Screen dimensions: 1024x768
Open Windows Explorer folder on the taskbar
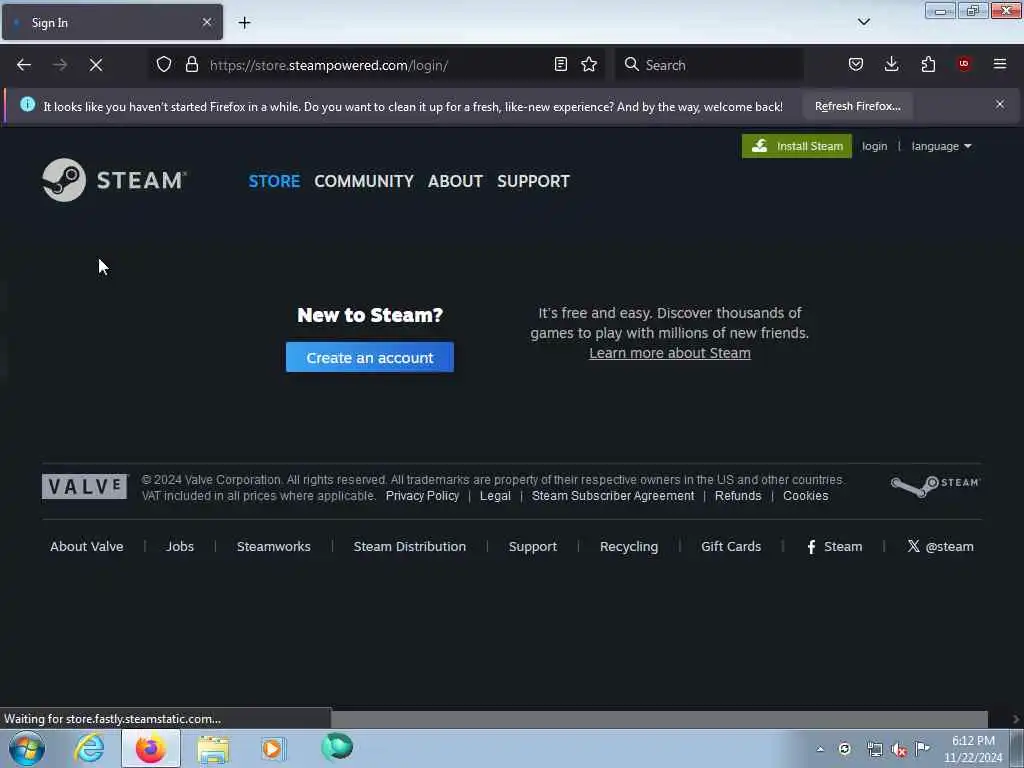click(x=213, y=749)
